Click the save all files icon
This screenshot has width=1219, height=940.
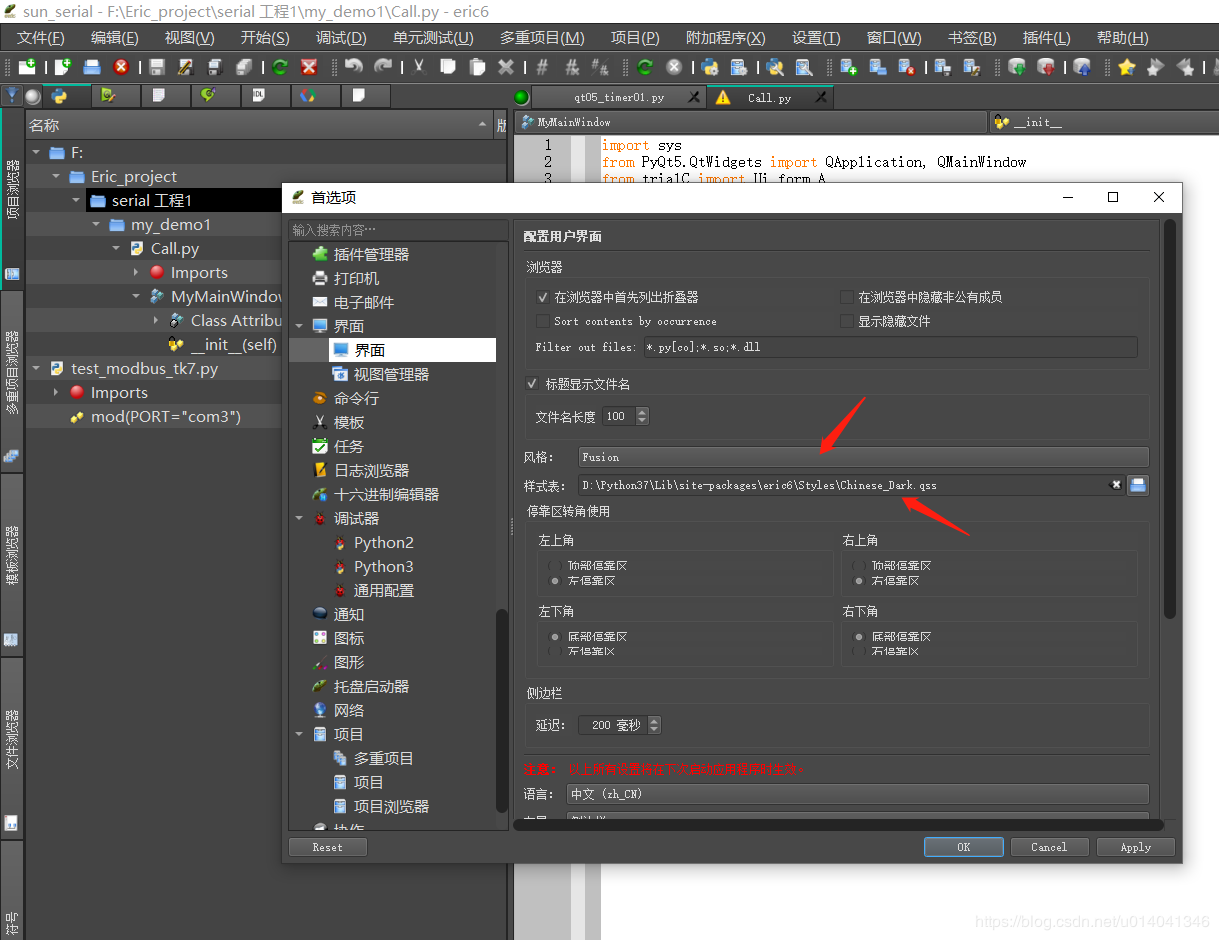pyautogui.click(x=244, y=67)
